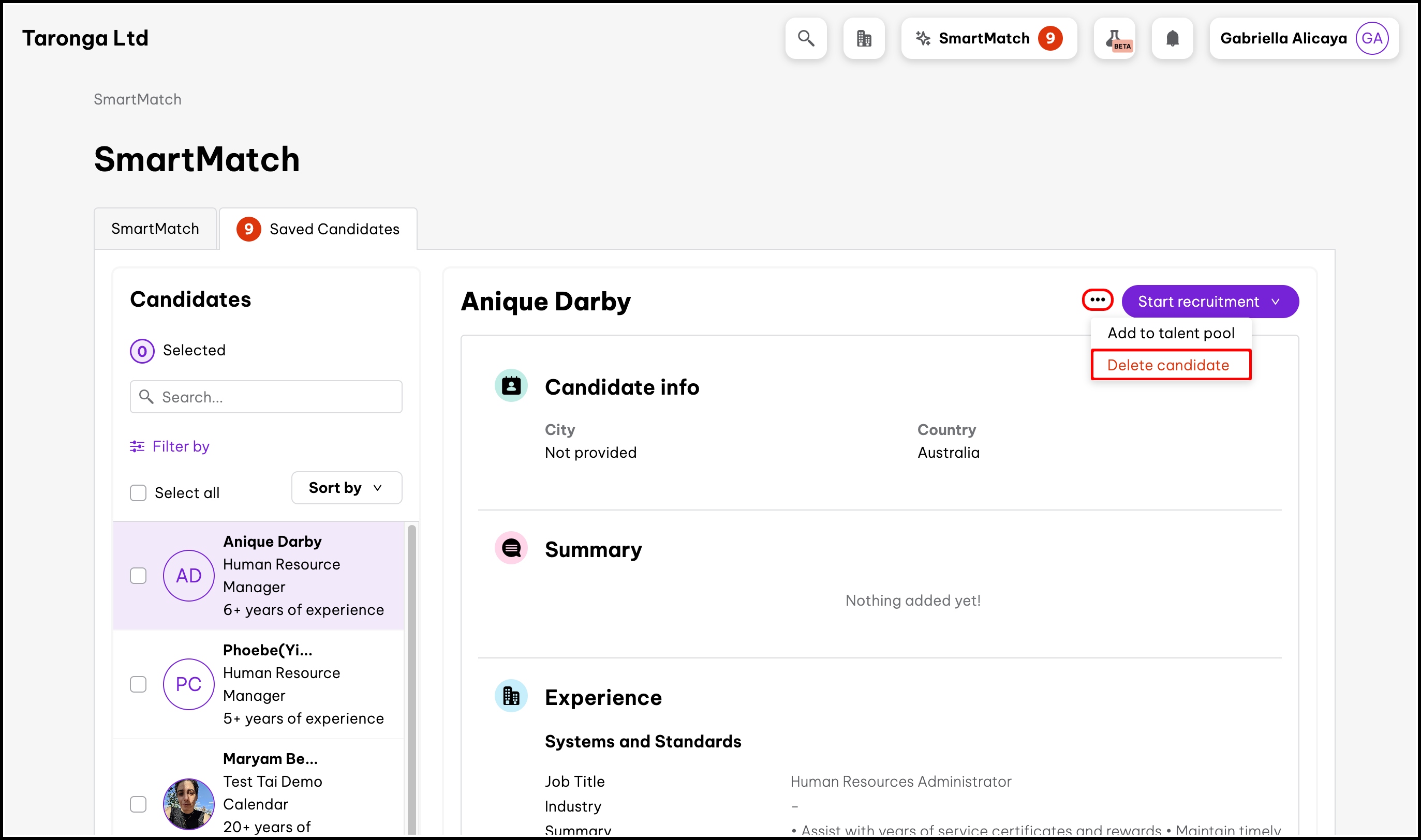Click '5+ years of experience' under Phoebe
The image size is (1421, 840).
303,719
